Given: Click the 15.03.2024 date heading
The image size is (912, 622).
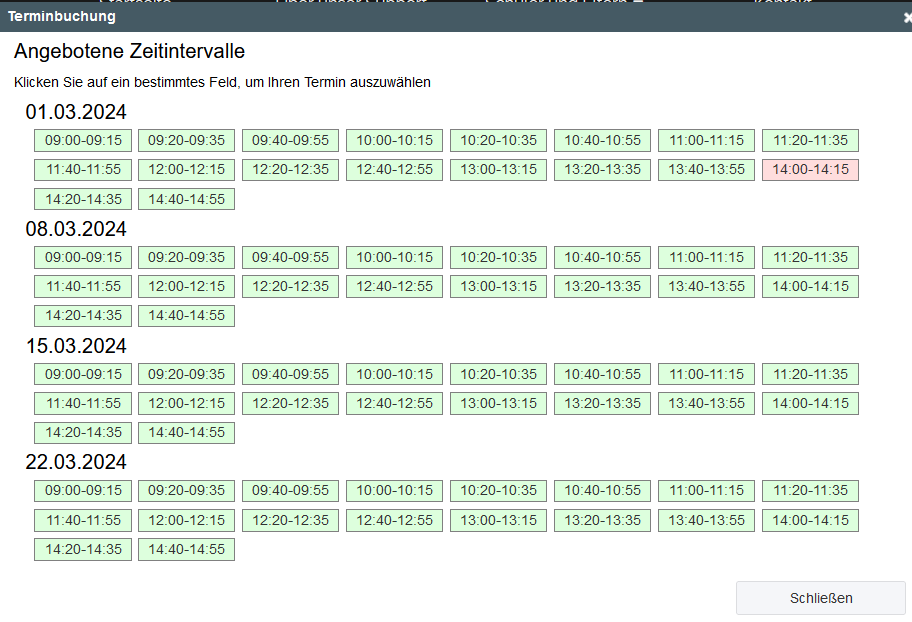Looking at the screenshot, I should pos(76,346).
